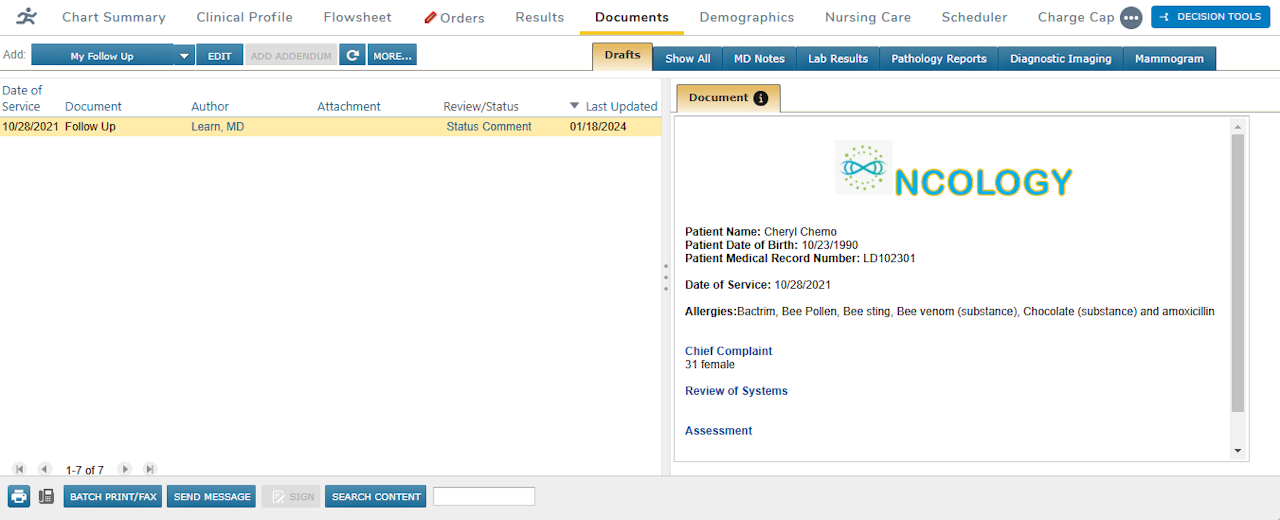Viewport: 1280px width, 520px height.
Task: Click the search content text field
Action: click(x=484, y=496)
